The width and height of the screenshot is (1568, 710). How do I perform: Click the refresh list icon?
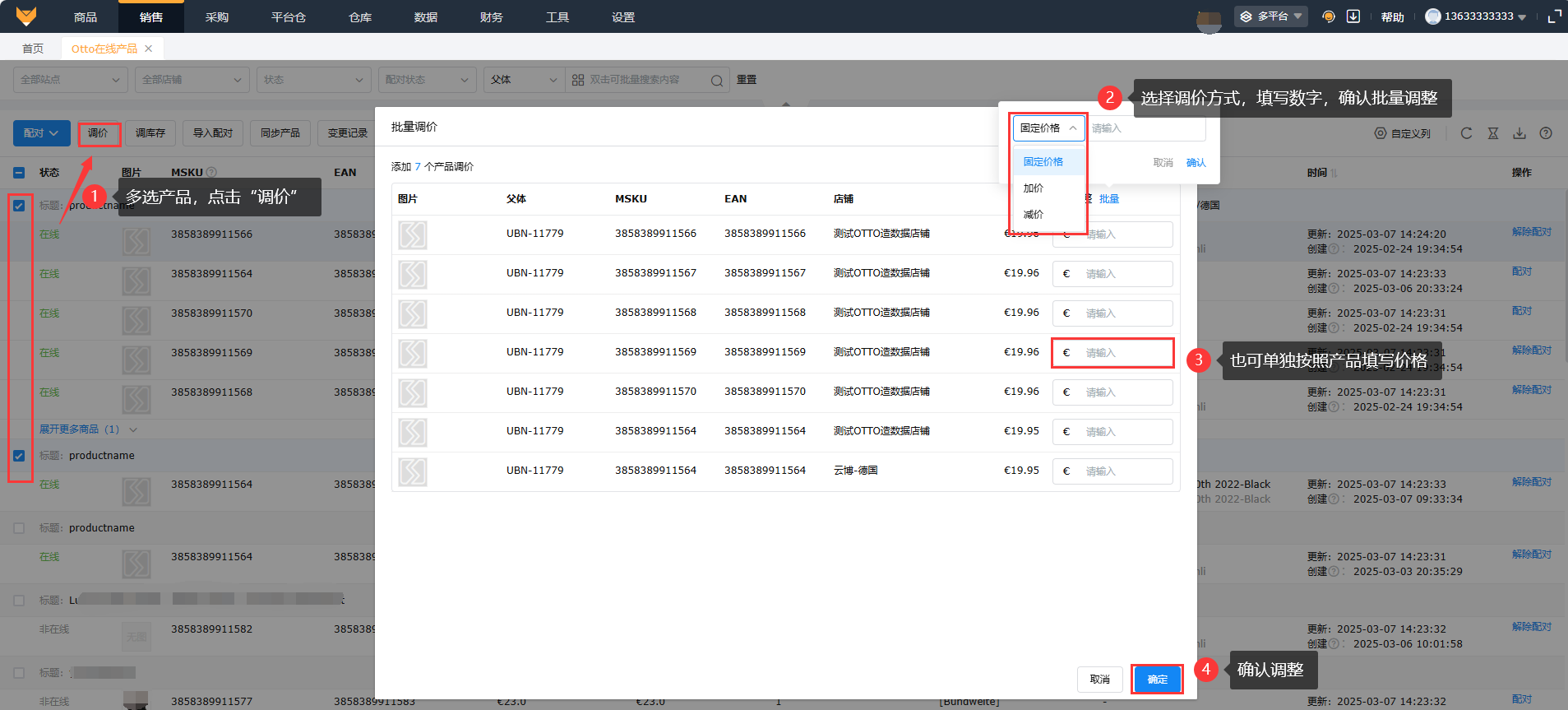[1466, 133]
